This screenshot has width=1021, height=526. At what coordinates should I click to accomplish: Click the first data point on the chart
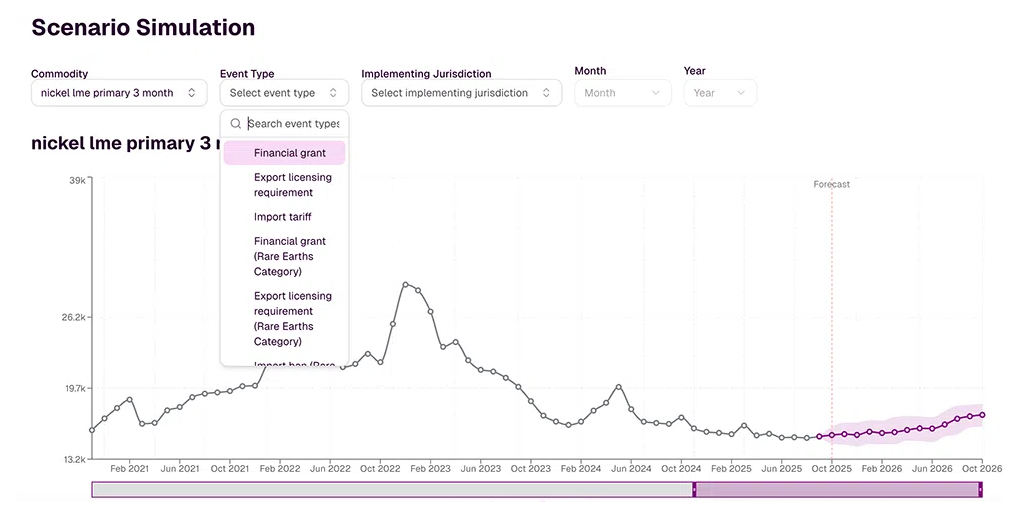click(92, 430)
